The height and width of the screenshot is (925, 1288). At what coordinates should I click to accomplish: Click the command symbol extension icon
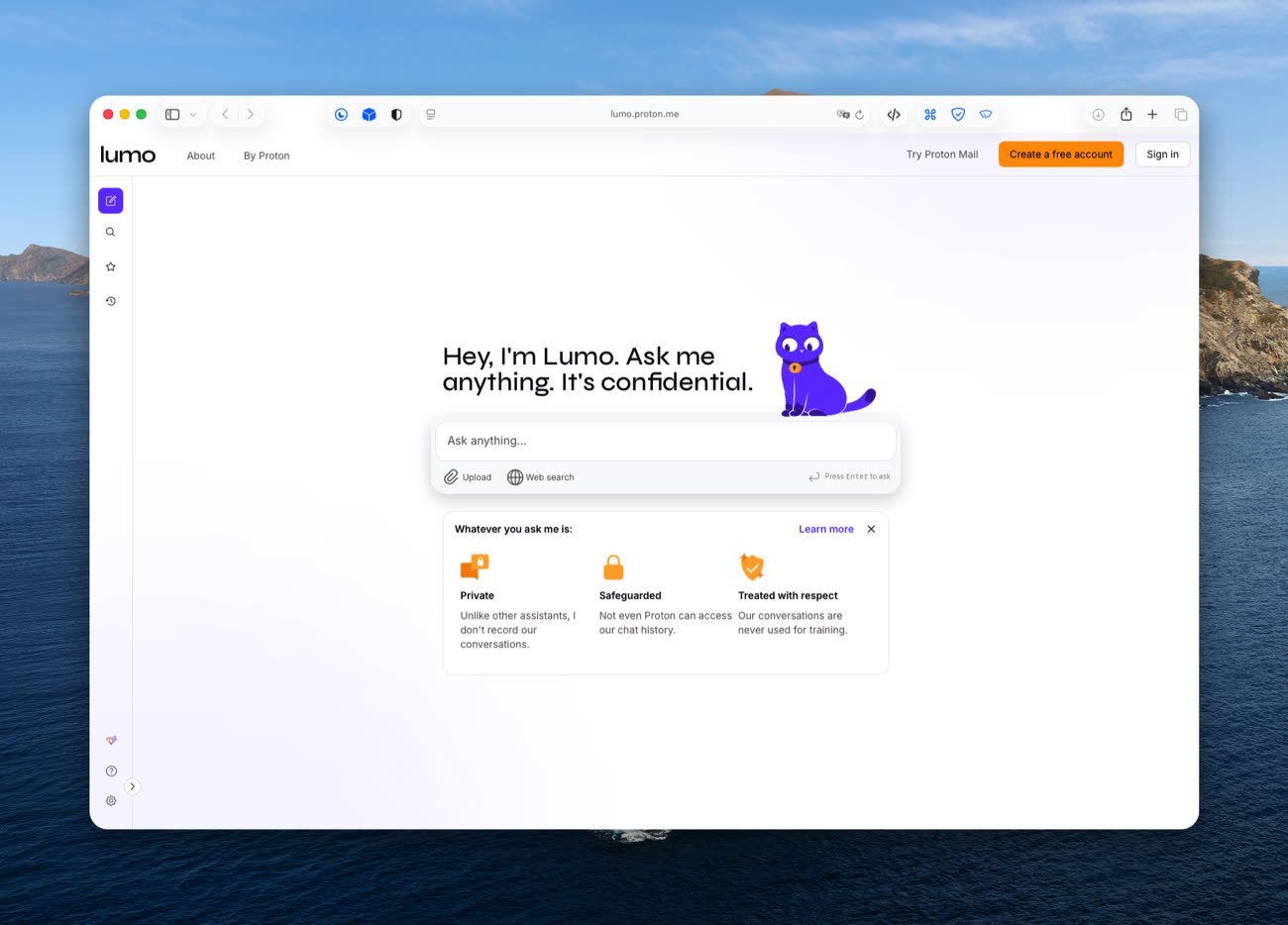(930, 115)
